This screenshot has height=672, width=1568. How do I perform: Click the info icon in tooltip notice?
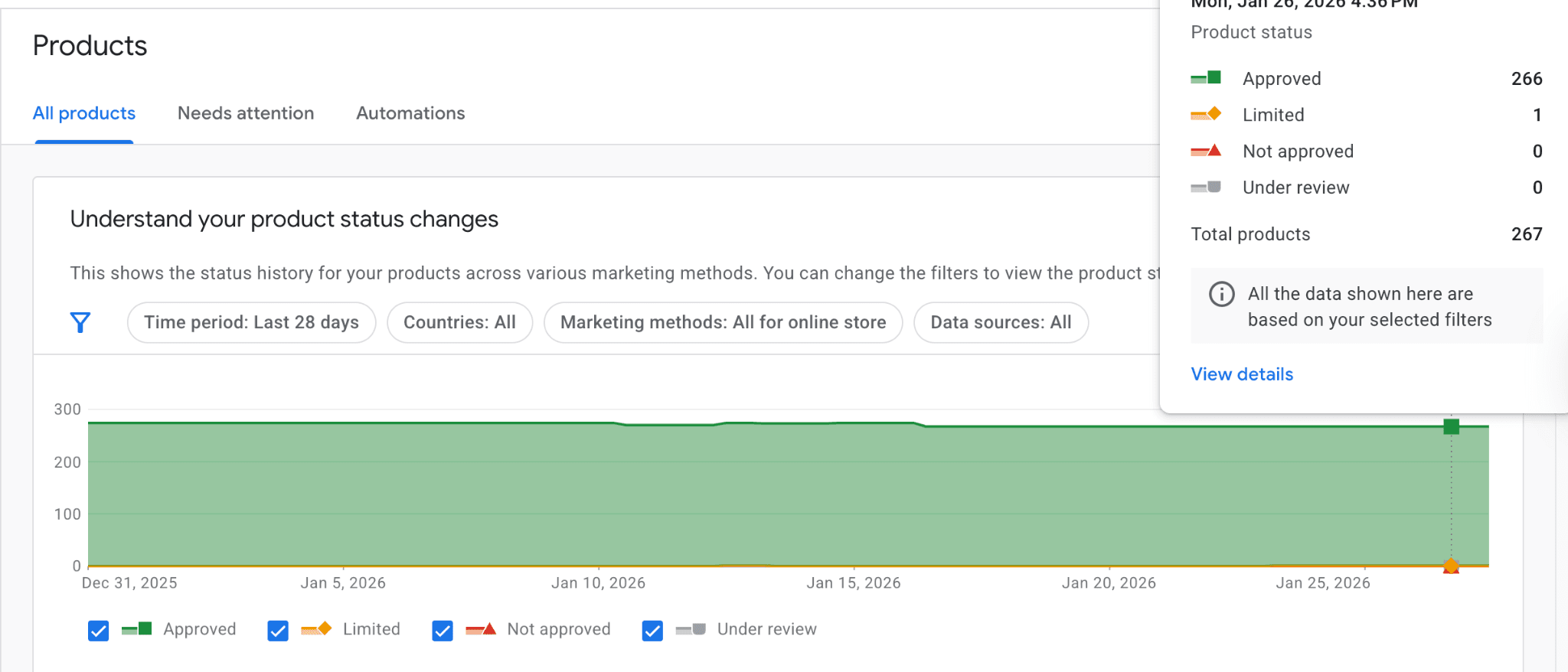[1221, 294]
